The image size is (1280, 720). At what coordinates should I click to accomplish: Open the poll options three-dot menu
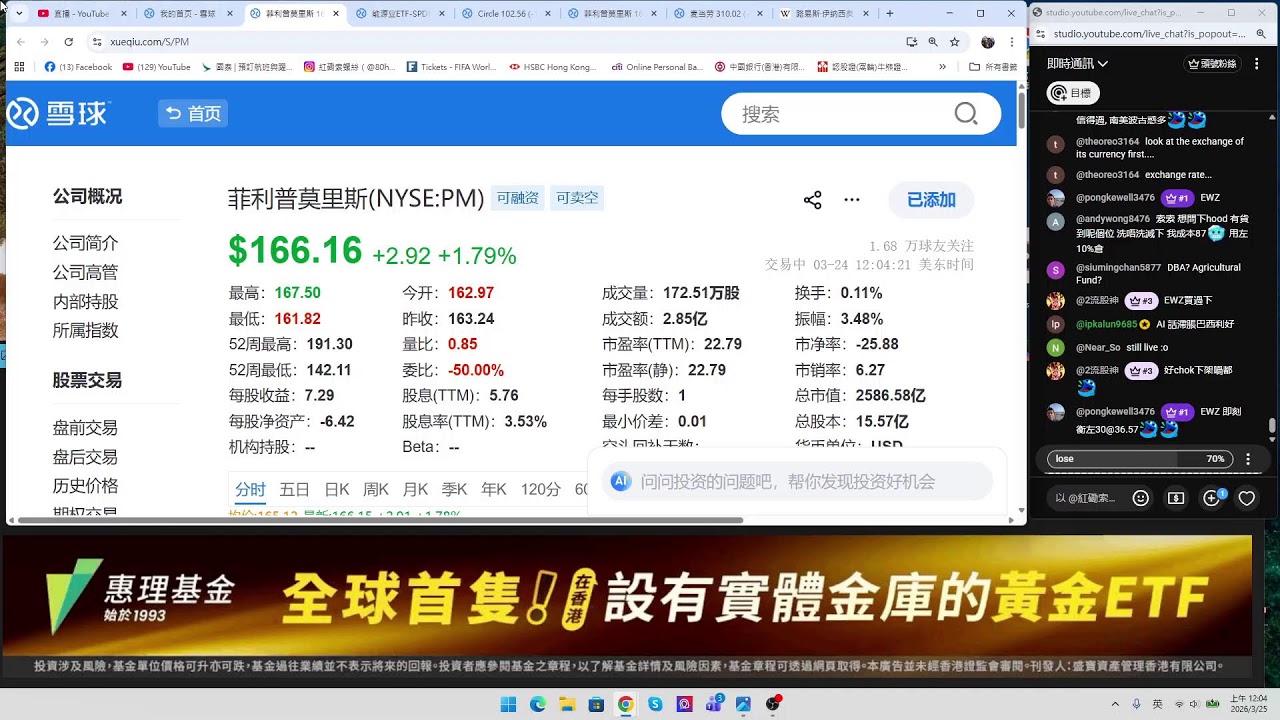(x=1248, y=459)
